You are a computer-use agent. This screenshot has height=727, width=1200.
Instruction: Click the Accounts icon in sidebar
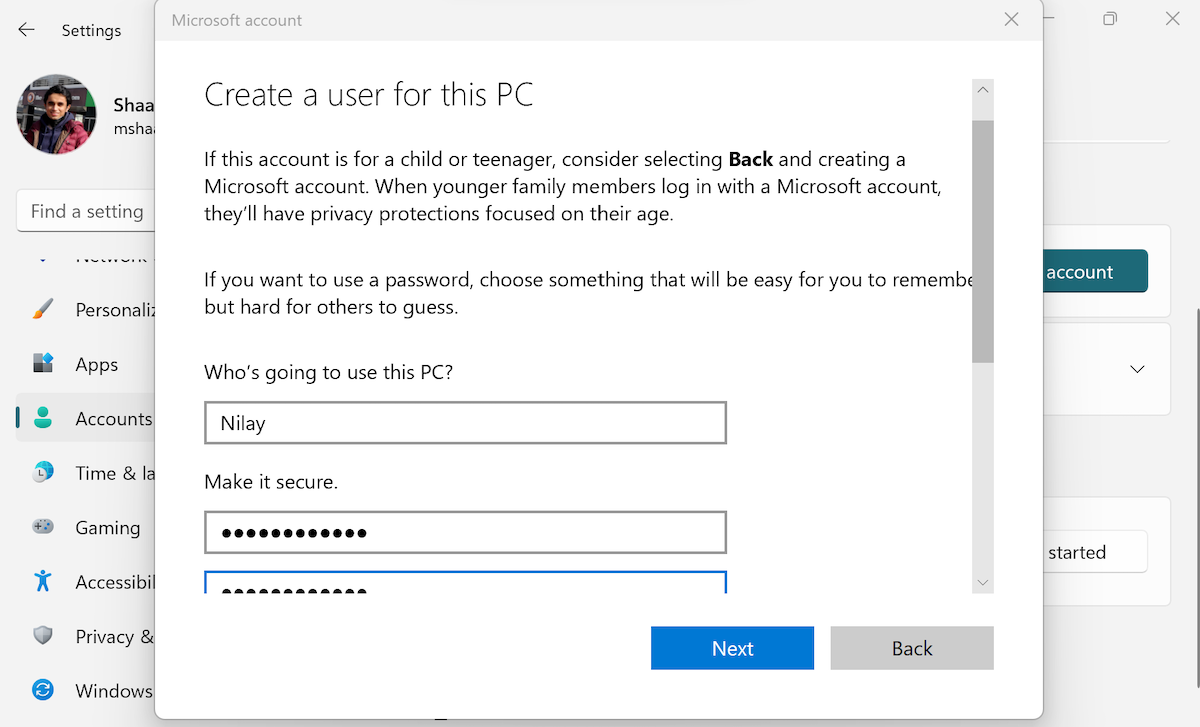[43, 418]
